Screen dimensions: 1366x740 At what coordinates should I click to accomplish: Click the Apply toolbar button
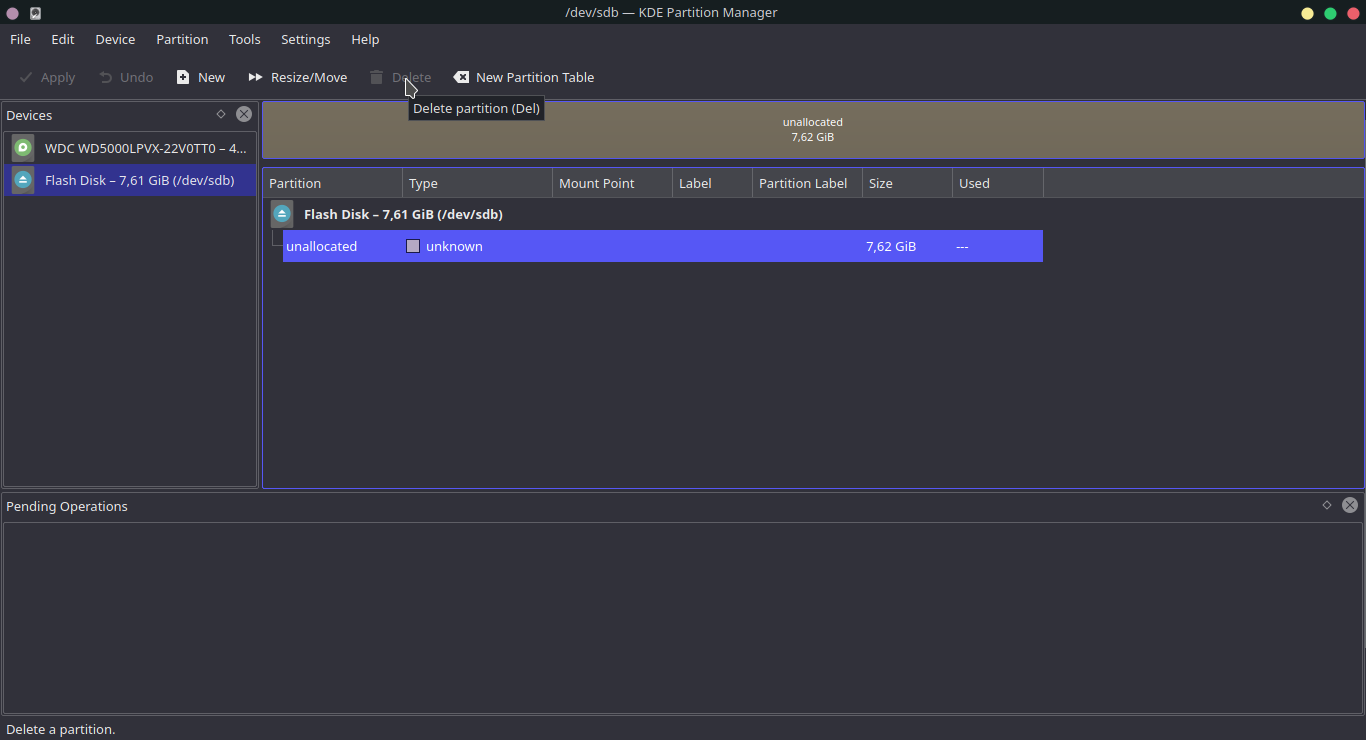(47, 77)
